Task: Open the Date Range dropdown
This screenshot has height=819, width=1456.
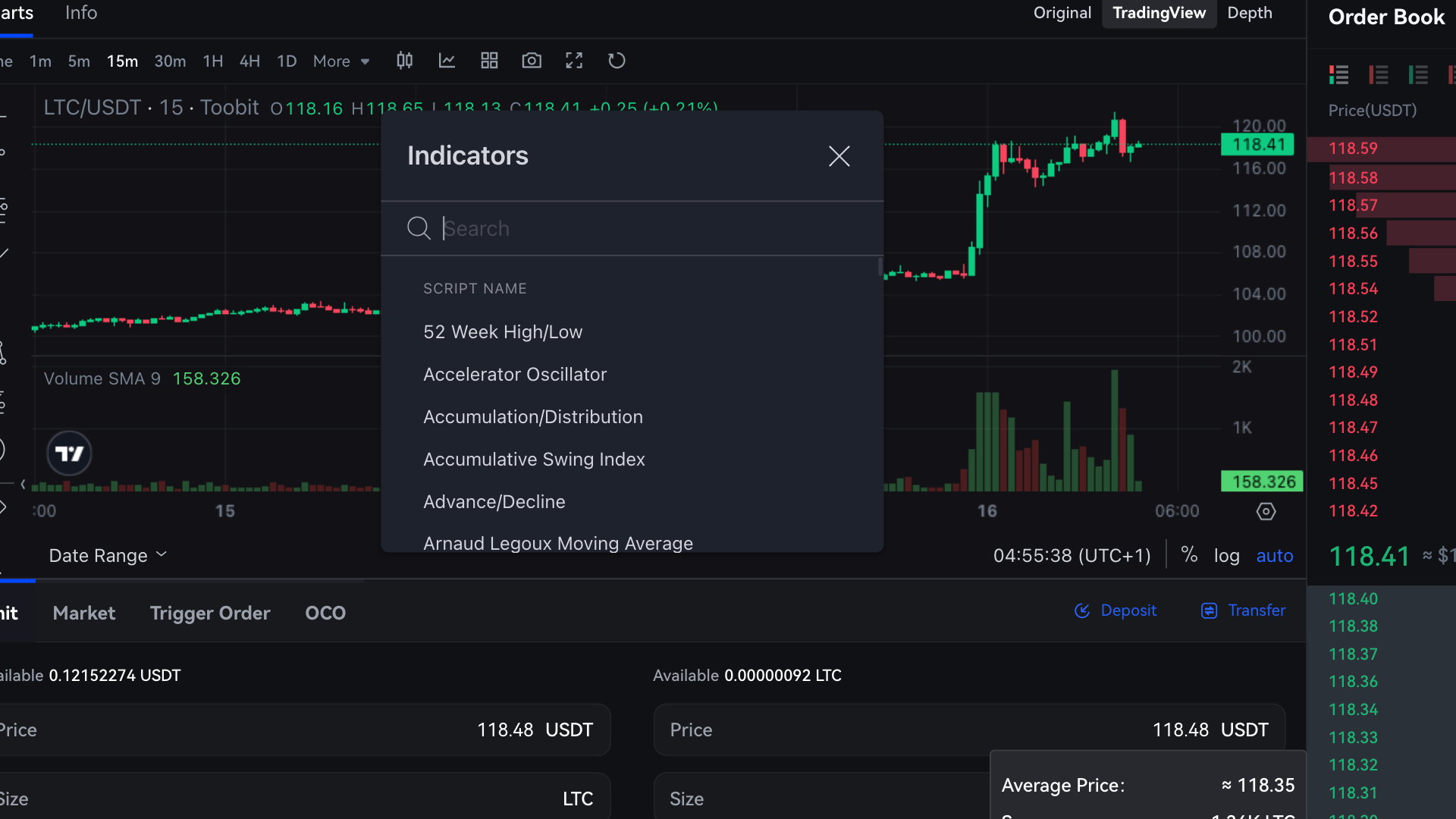Action: pos(108,556)
